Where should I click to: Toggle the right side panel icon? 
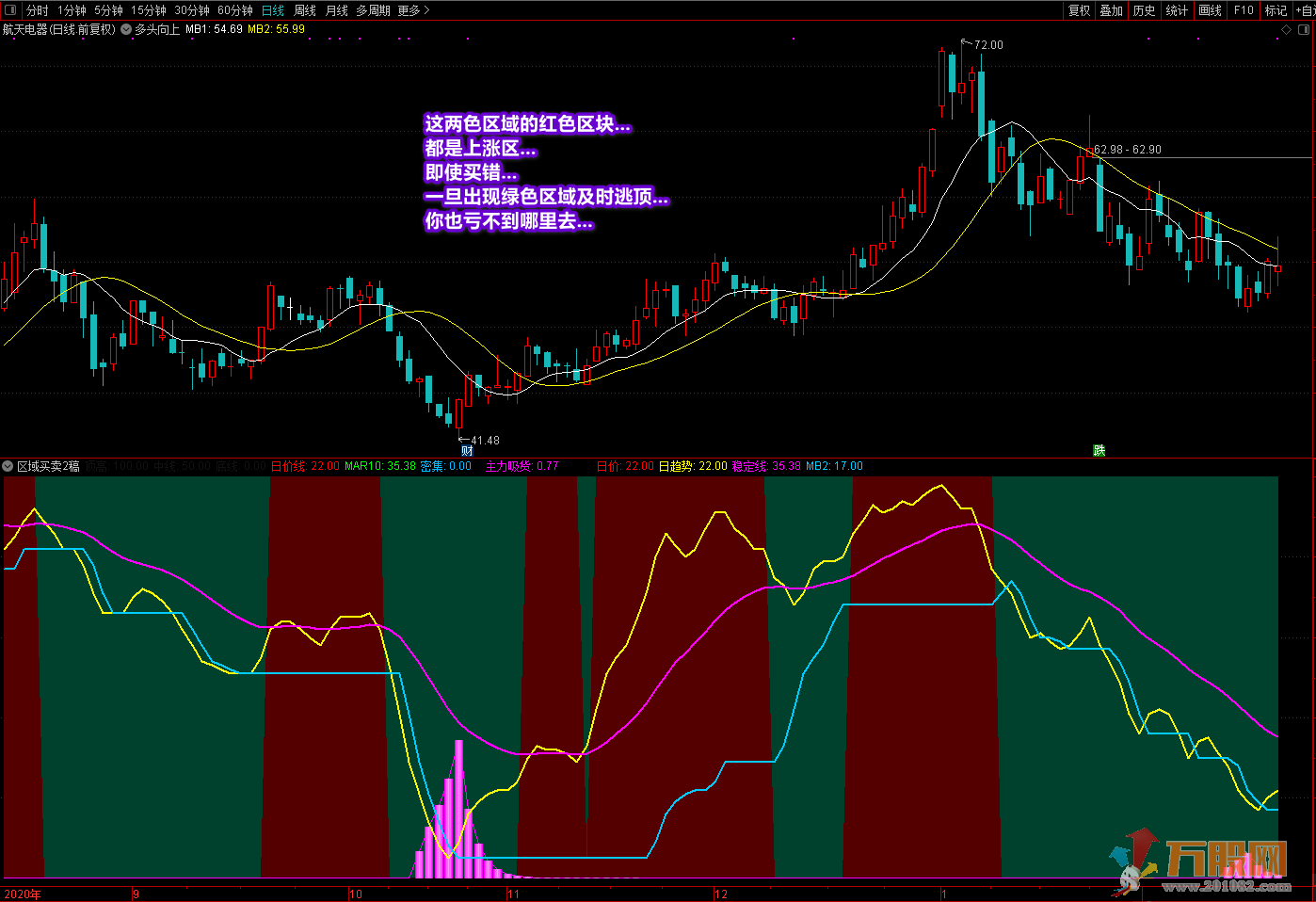pos(1305,30)
